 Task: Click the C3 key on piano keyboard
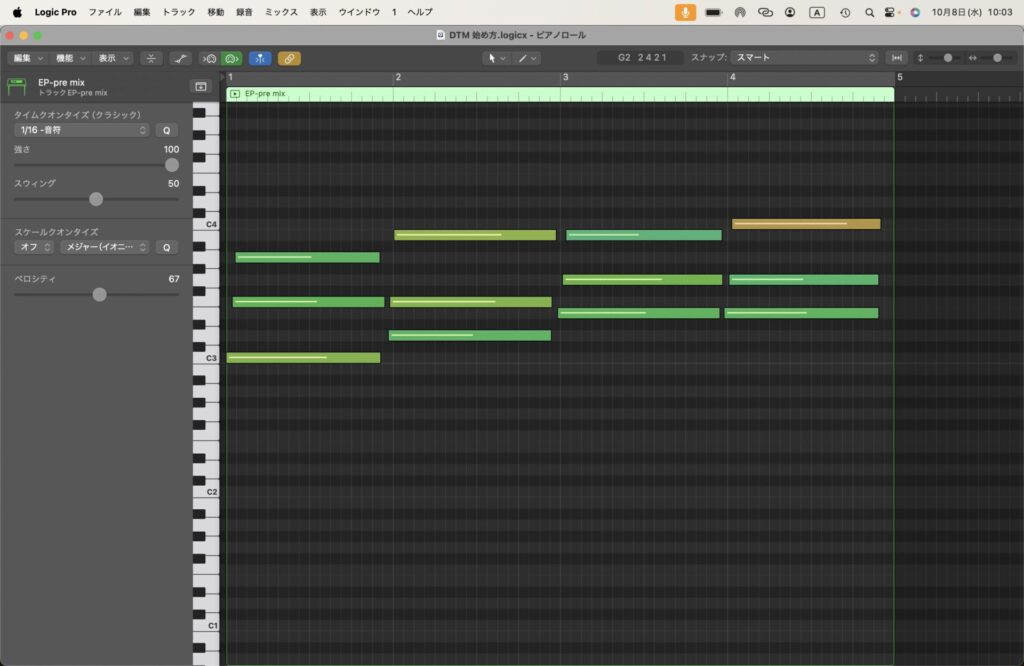(x=206, y=358)
